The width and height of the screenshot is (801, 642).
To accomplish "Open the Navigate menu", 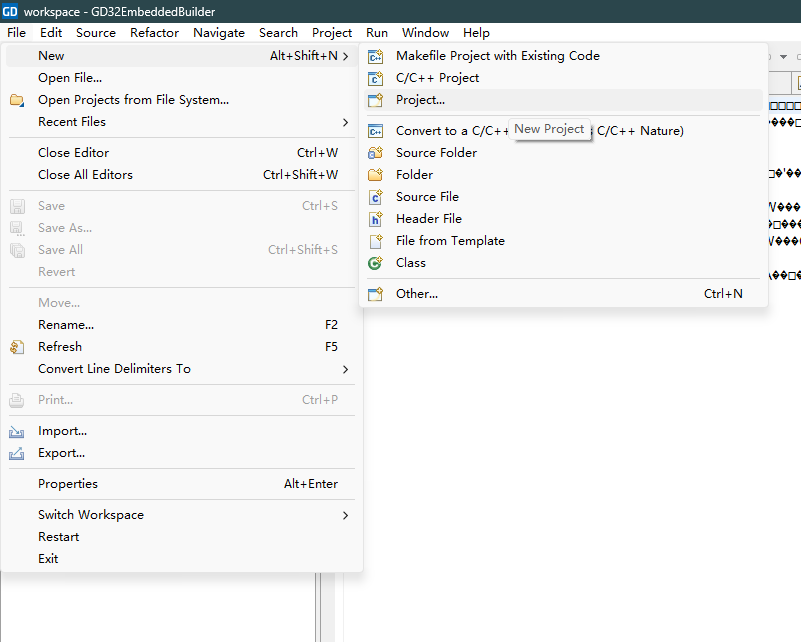I will [x=219, y=32].
